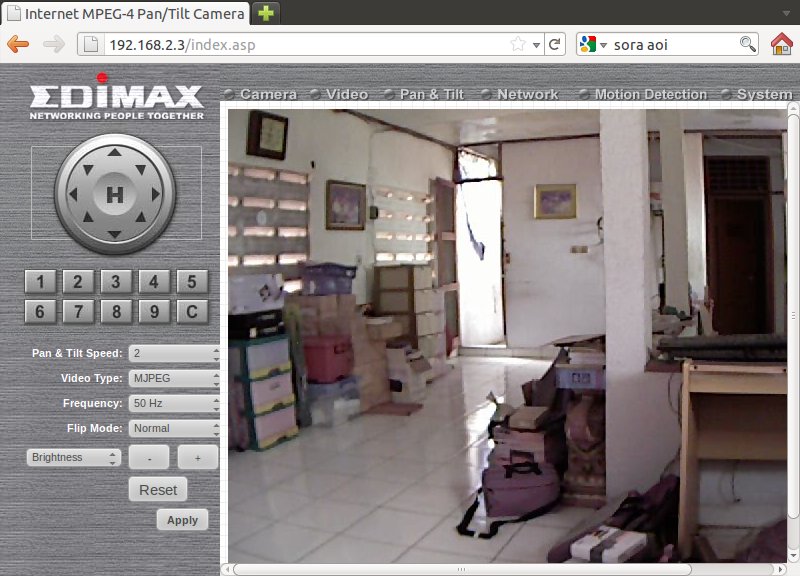This screenshot has width=800, height=576.
Task: Click the left scroll arrow at bottom
Action: (228, 568)
